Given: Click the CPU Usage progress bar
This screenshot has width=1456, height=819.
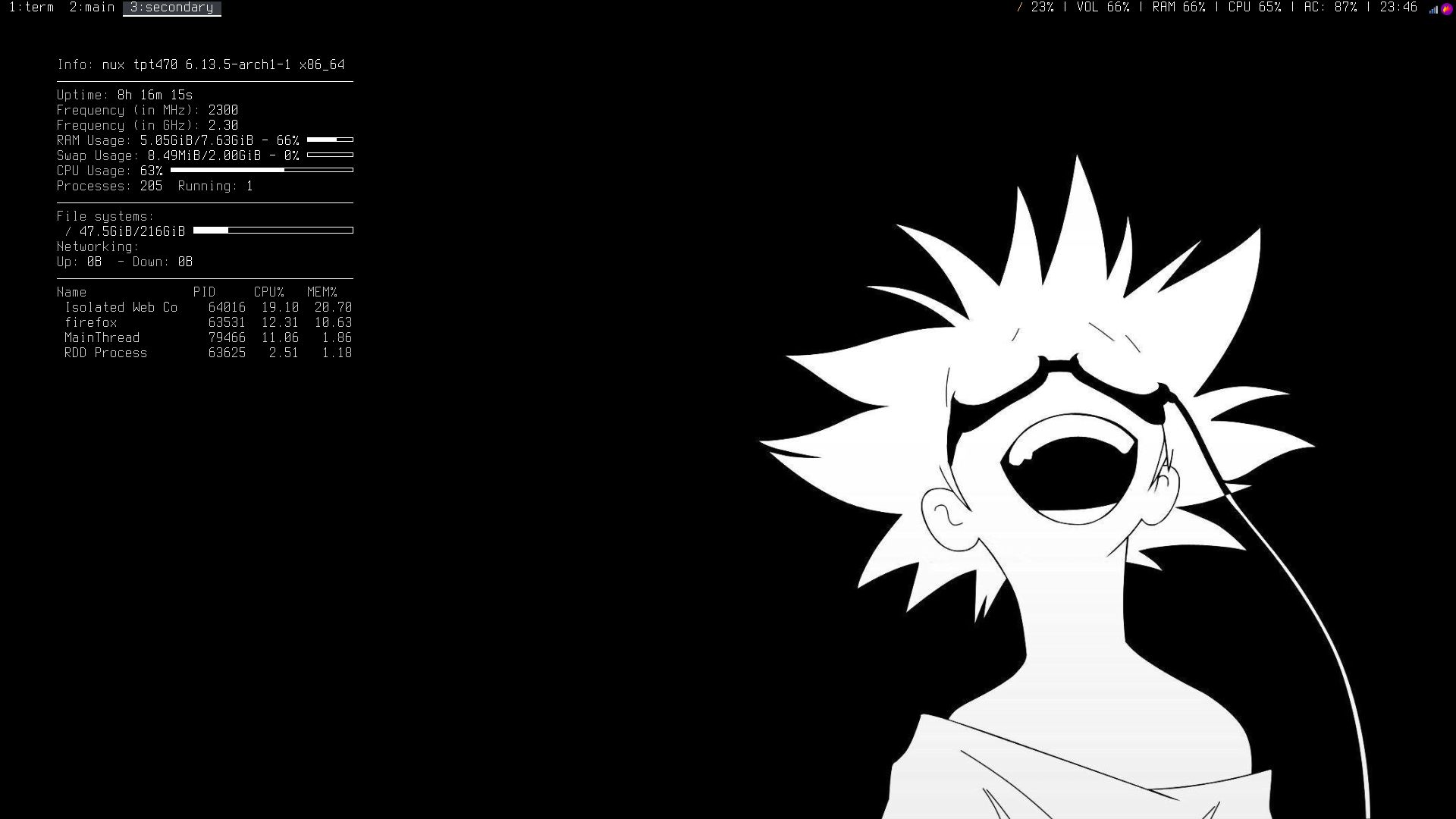Looking at the screenshot, I should point(262,170).
